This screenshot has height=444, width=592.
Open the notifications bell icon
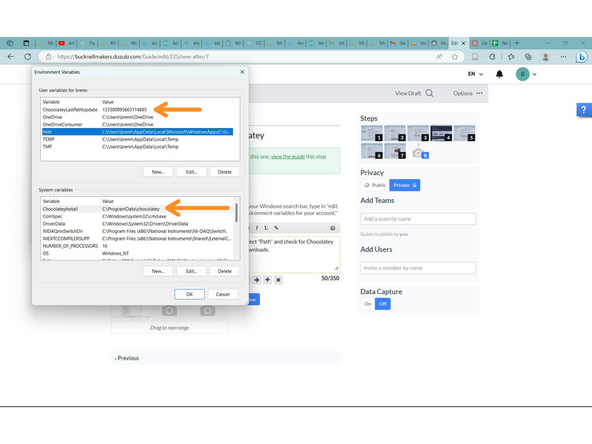pos(499,74)
